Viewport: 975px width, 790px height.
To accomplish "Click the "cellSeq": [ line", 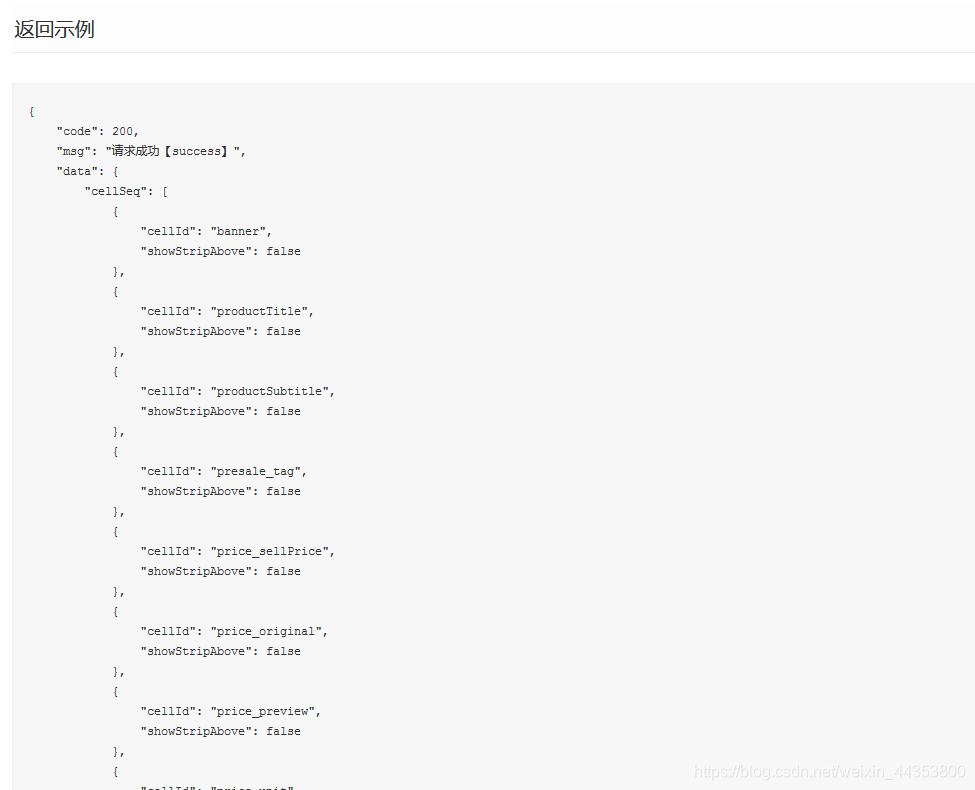I will click(x=126, y=191).
